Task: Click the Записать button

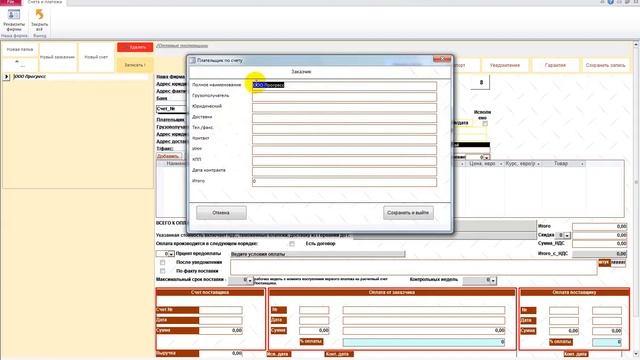Action: (x=135, y=65)
